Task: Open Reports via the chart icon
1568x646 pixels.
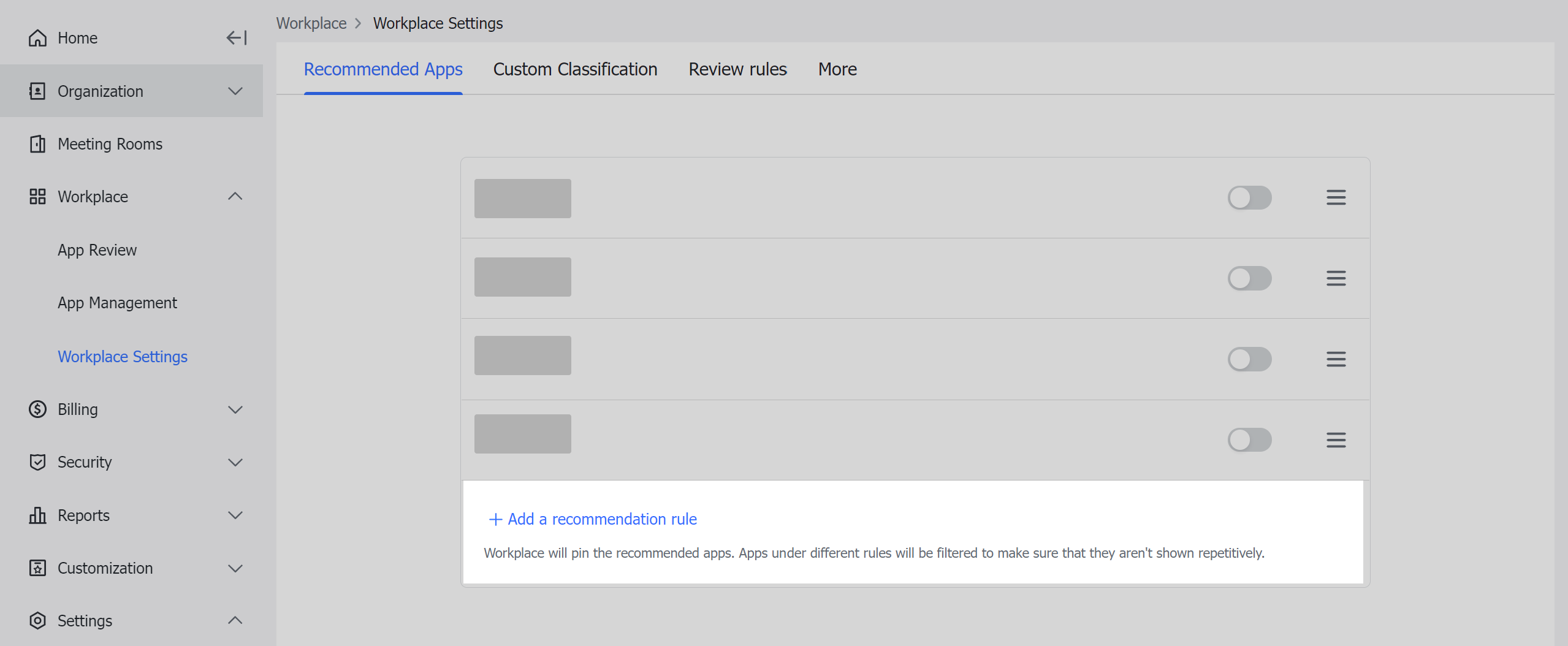Action: point(37,515)
